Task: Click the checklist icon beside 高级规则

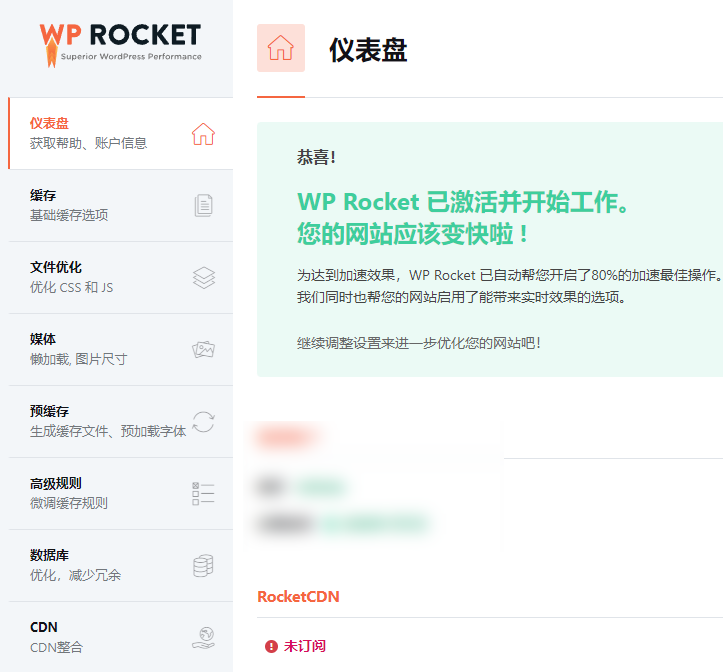Action: 203,494
